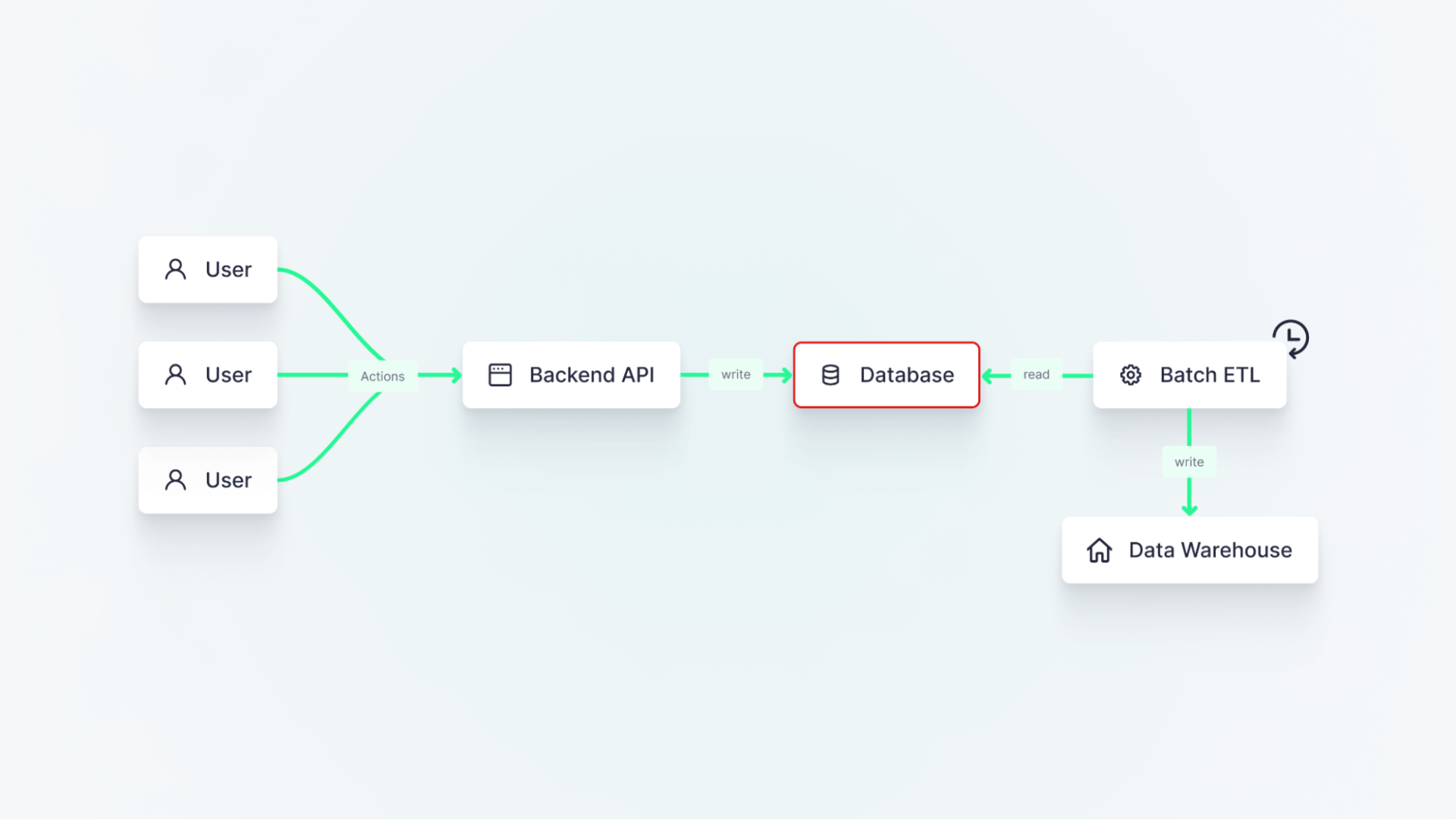The height and width of the screenshot is (820, 1456).
Task: Click the person icon in the top User node
Action: (x=175, y=269)
